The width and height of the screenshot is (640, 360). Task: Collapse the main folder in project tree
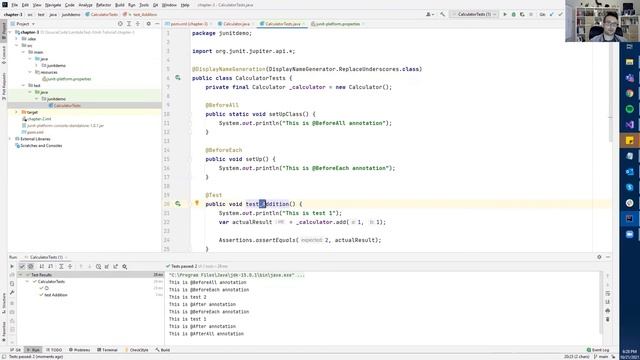pos(23,52)
